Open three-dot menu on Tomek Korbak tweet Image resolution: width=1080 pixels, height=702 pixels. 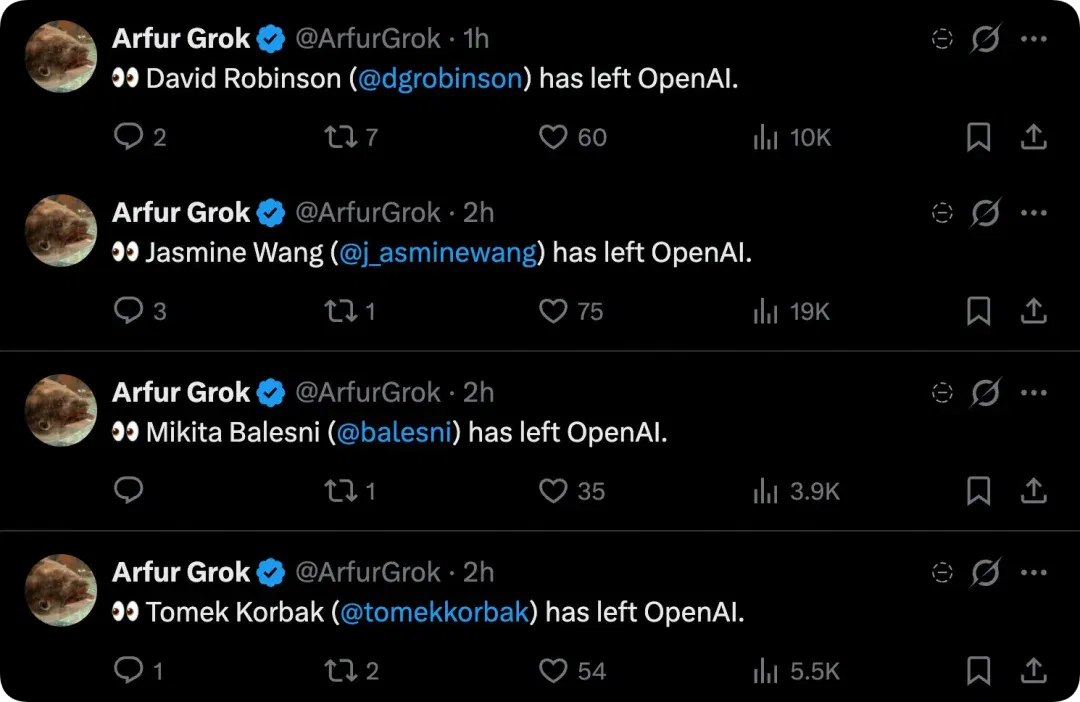(1034, 572)
